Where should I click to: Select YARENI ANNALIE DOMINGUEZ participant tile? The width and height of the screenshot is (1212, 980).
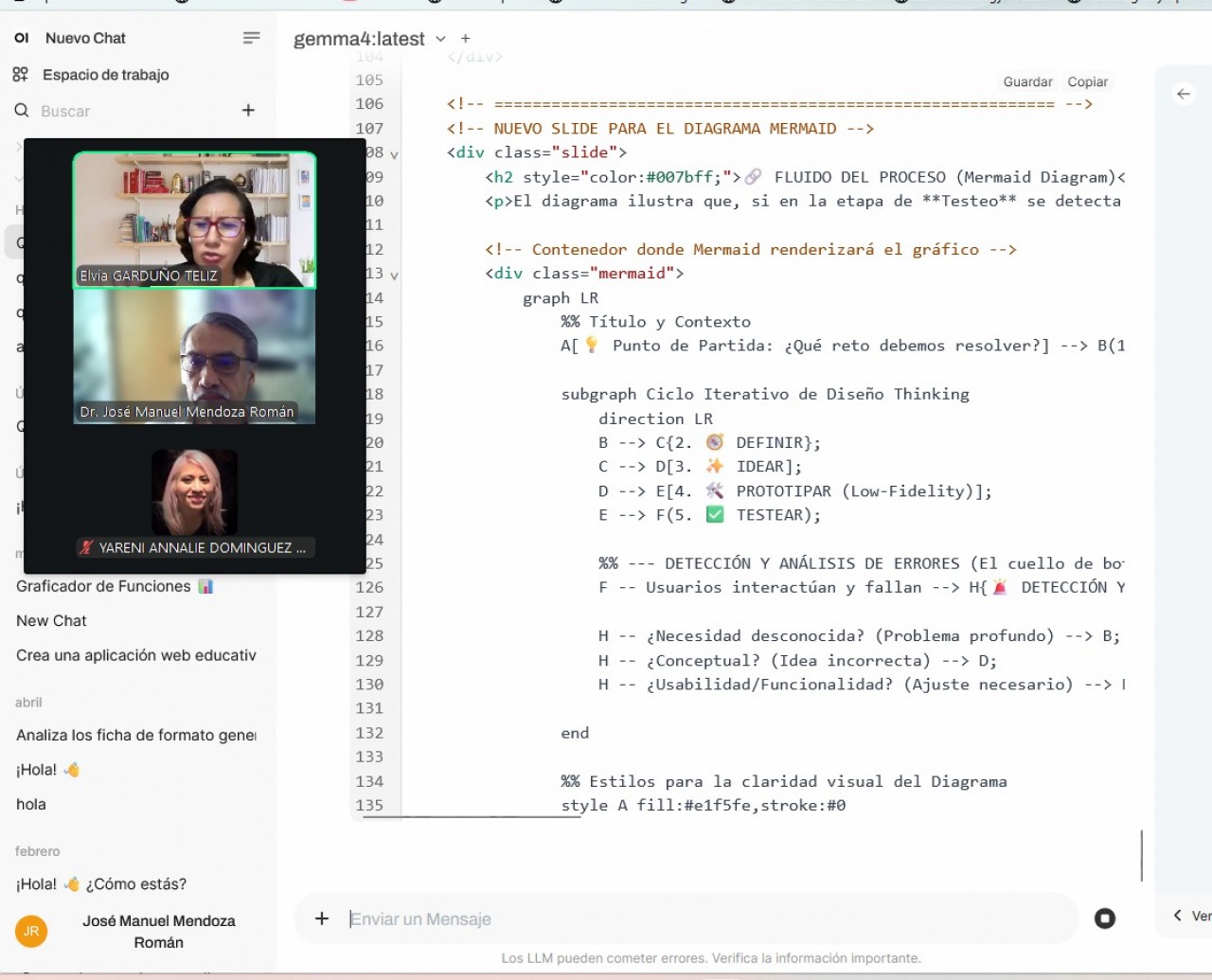(x=194, y=503)
